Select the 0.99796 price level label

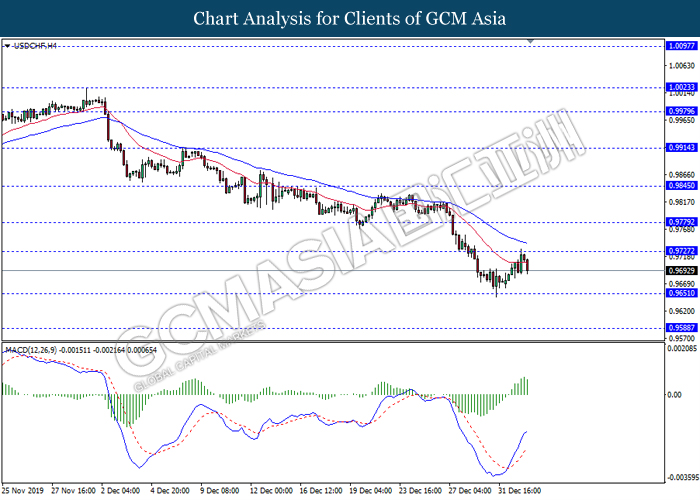point(681,111)
